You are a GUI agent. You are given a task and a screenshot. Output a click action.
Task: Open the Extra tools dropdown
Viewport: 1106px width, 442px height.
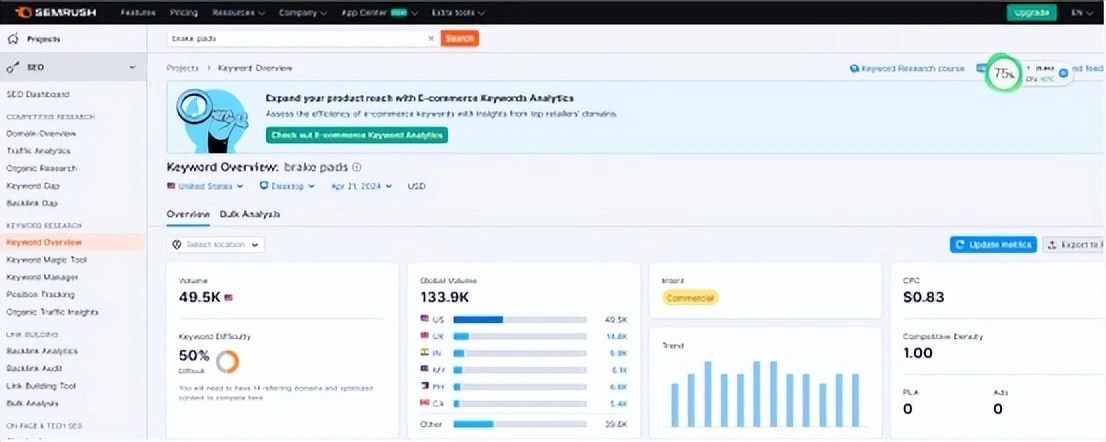[x=458, y=13]
